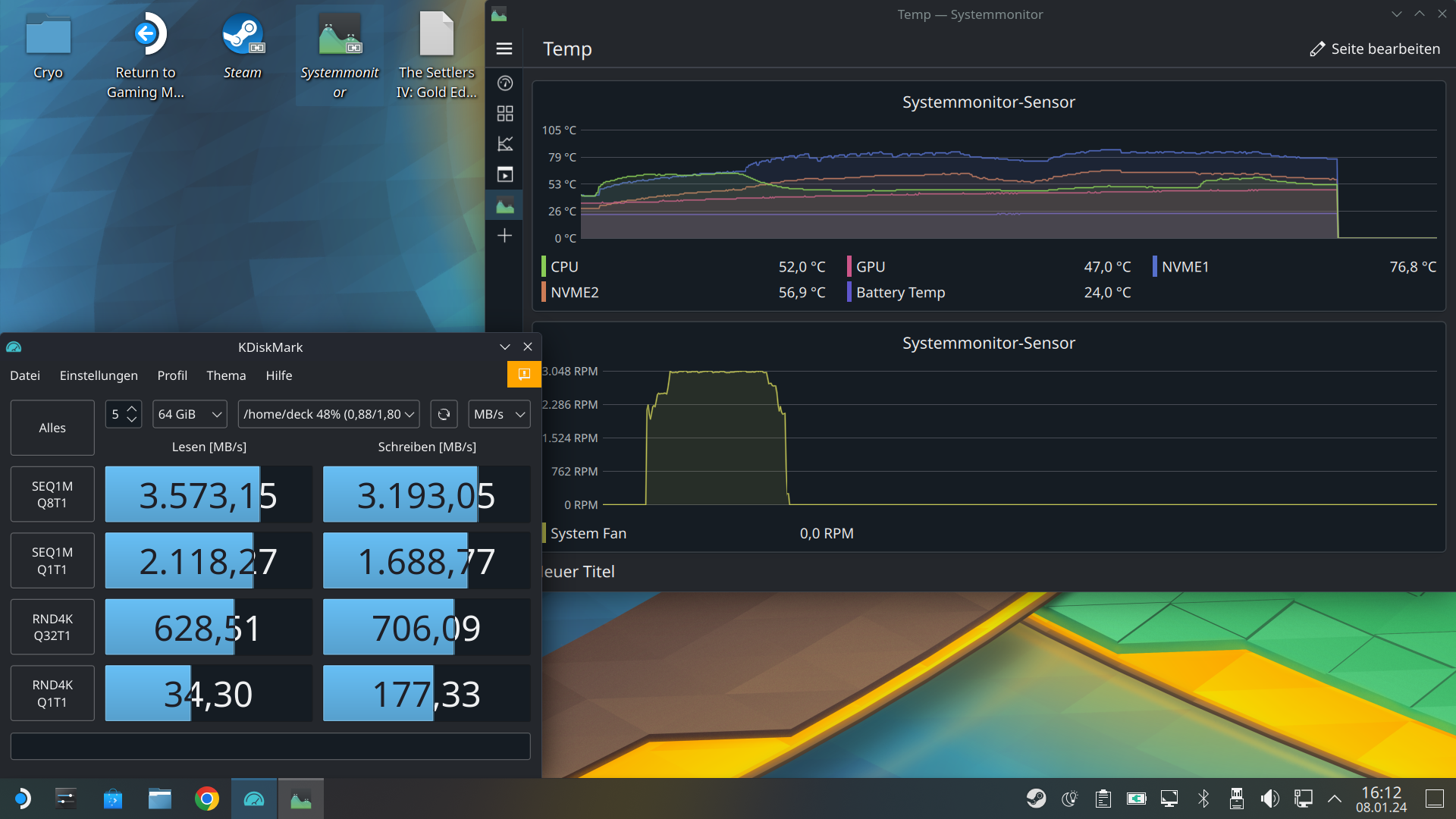Image resolution: width=1456 pixels, height=819 pixels.
Task: Increase the test count stepper
Action: 132,409
